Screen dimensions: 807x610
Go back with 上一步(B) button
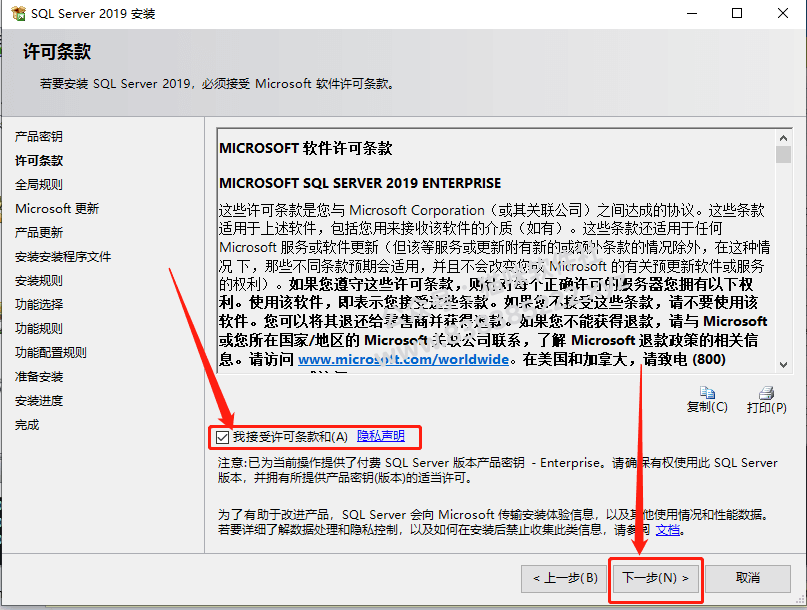click(565, 578)
